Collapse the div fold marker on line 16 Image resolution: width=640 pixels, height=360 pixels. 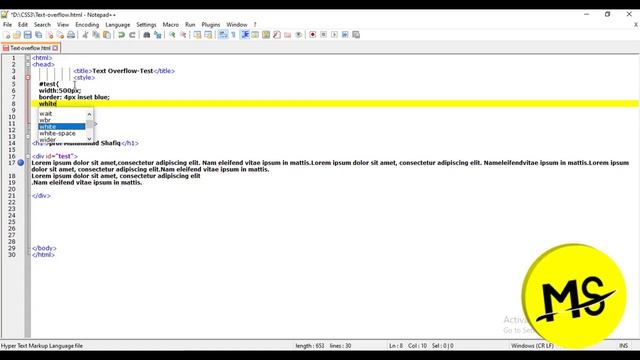28,156
